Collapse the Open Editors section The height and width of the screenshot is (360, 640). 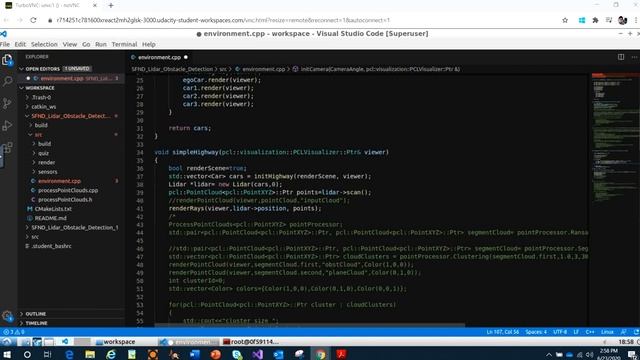(x=42, y=69)
